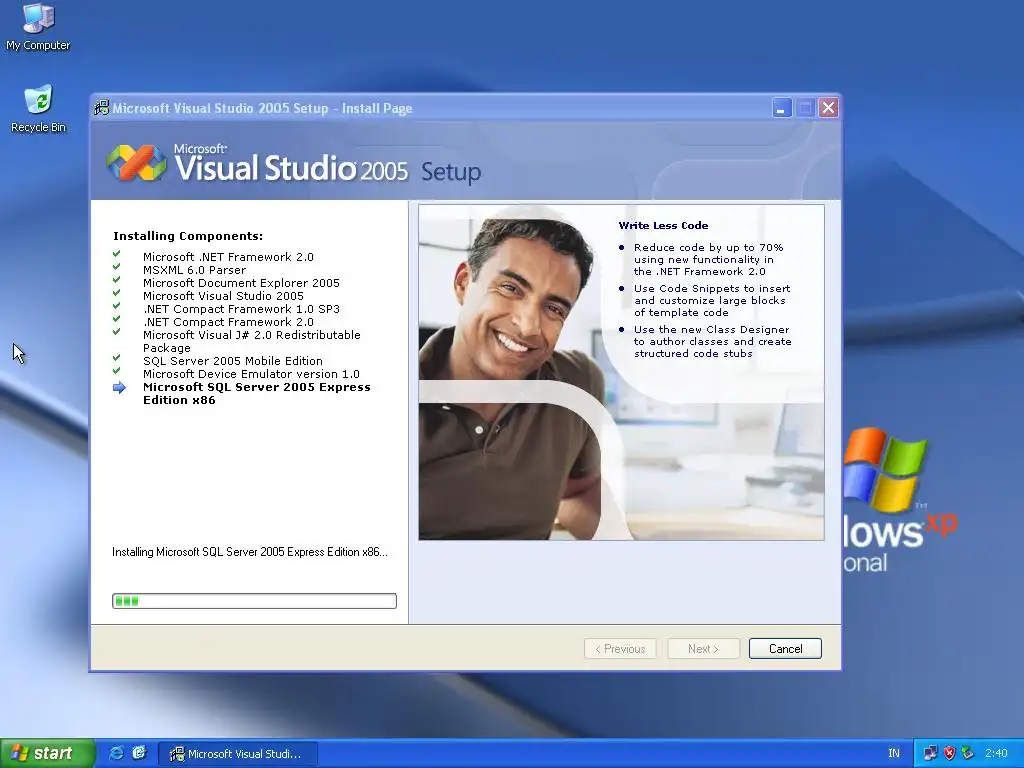
Task: Click the checkmark beside MSXML 6.0 Parser
Action: click(116, 267)
